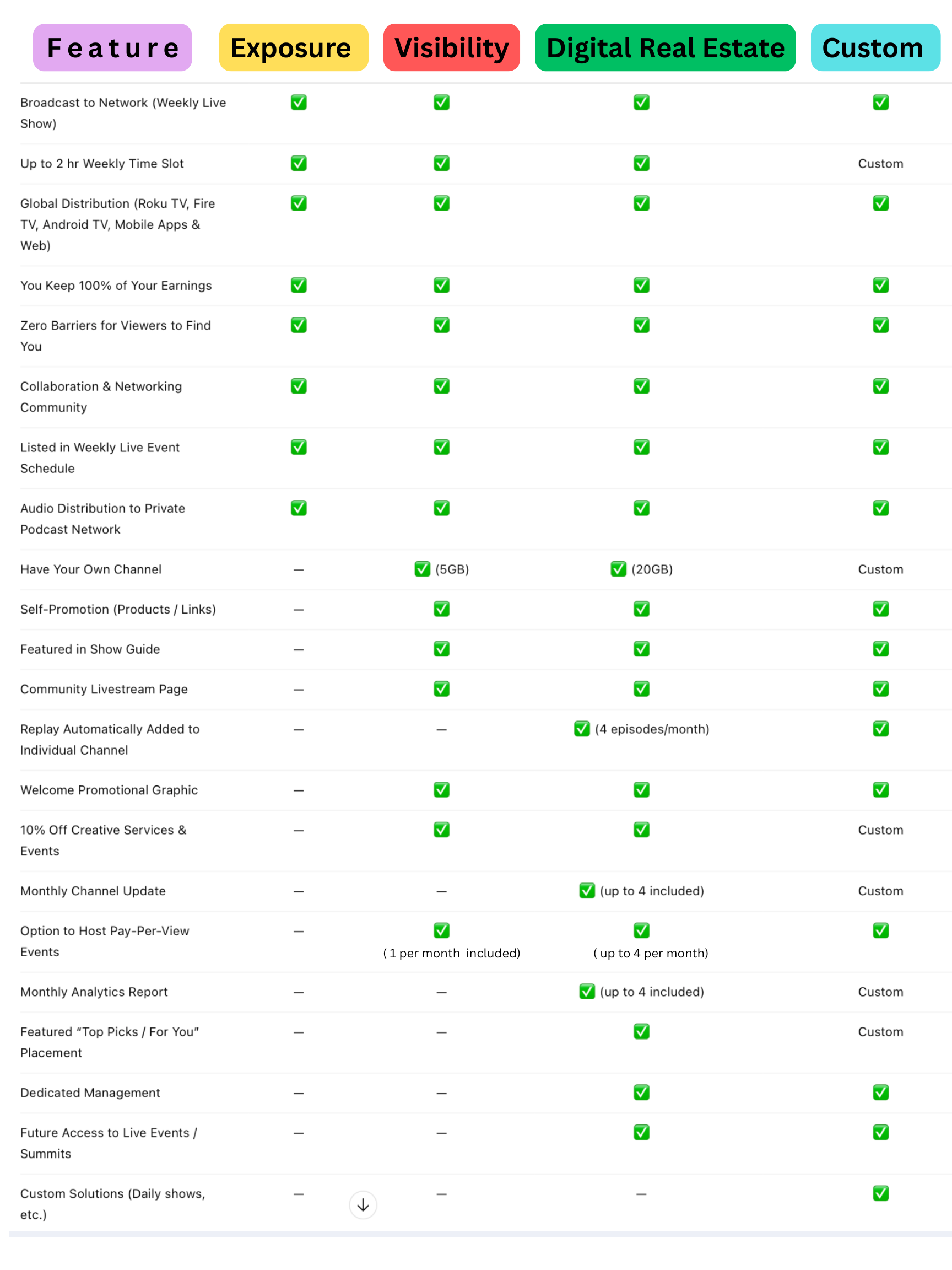Select the Exposure plan header
952x1270 pixels.
(x=293, y=47)
